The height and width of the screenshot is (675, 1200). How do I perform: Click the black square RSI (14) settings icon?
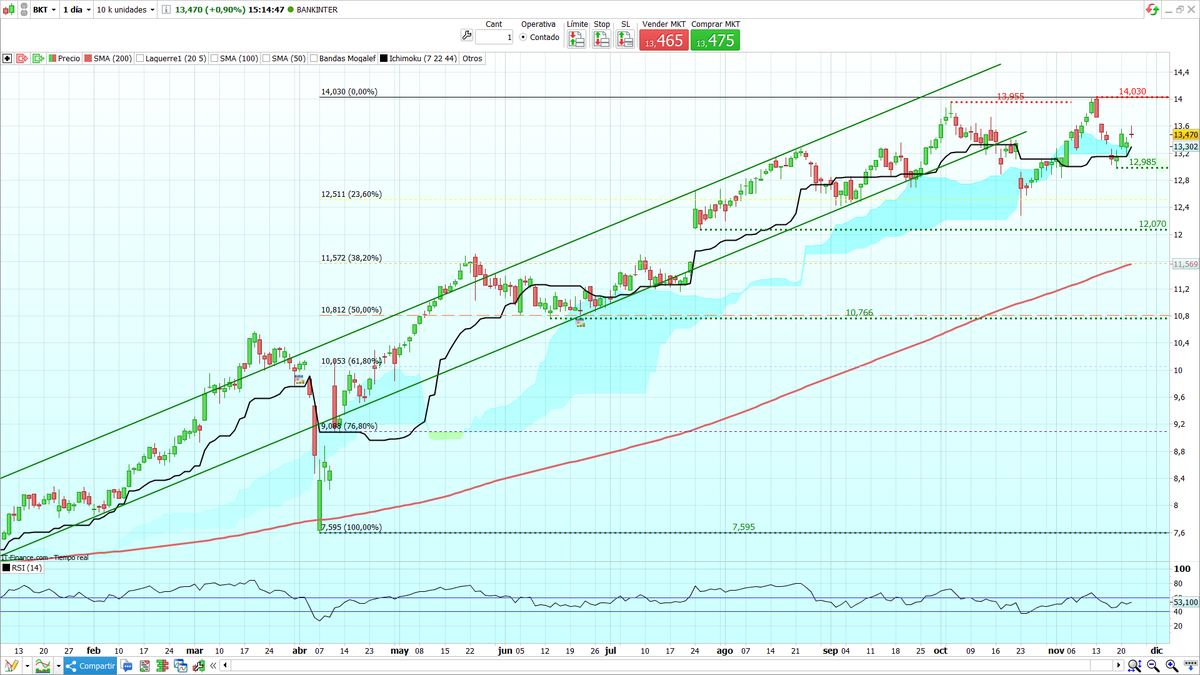(7, 568)
